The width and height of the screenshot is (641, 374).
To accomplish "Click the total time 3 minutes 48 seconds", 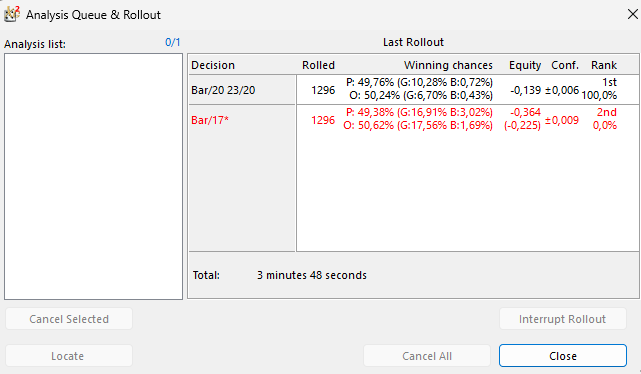I will (x=312, y=275).
